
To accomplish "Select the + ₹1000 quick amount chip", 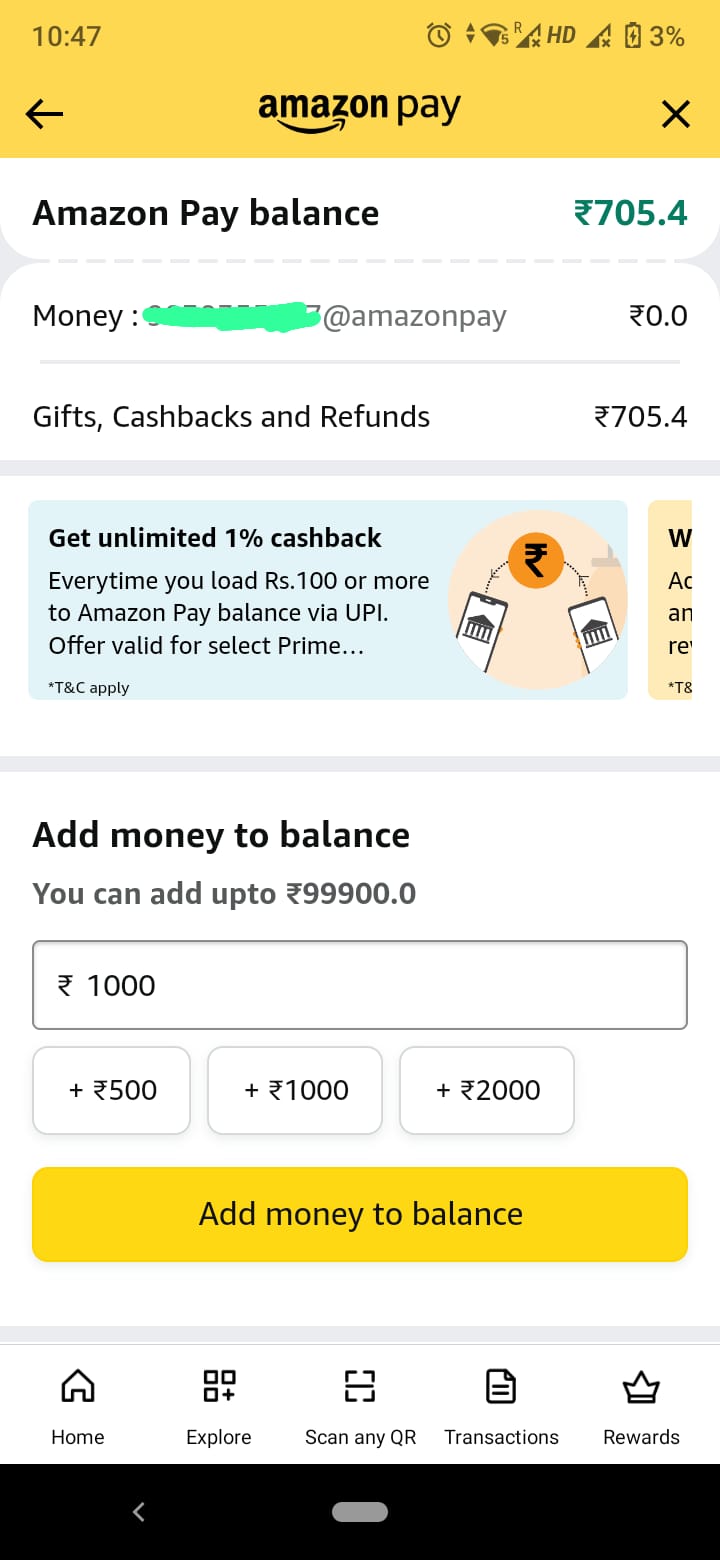I will coord(295,1090).
